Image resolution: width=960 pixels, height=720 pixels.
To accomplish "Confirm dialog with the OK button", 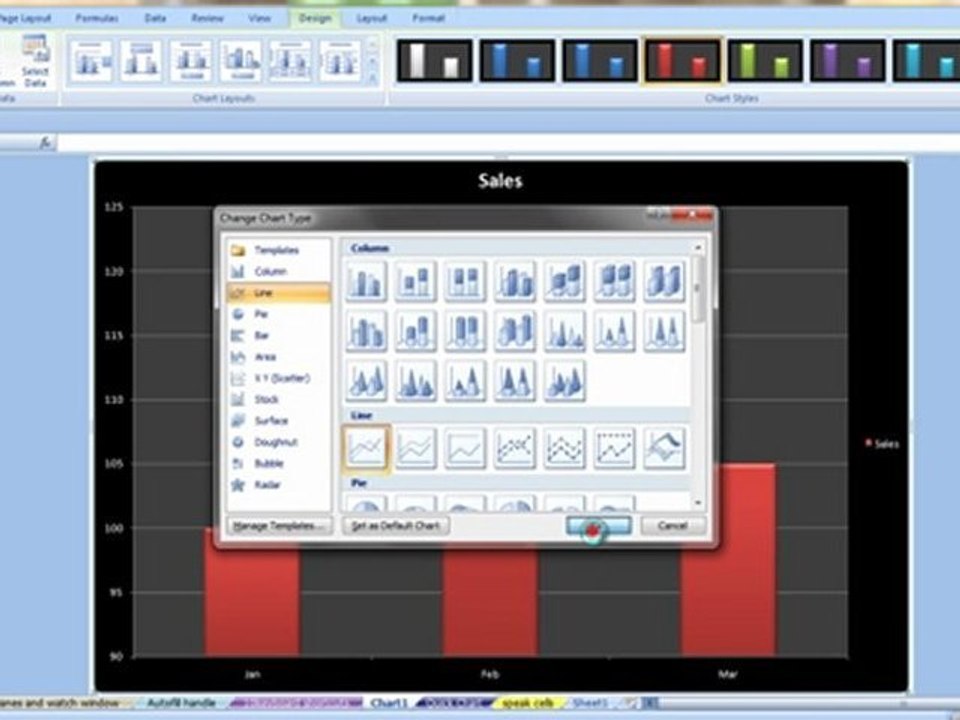I will tap(599, 526).
